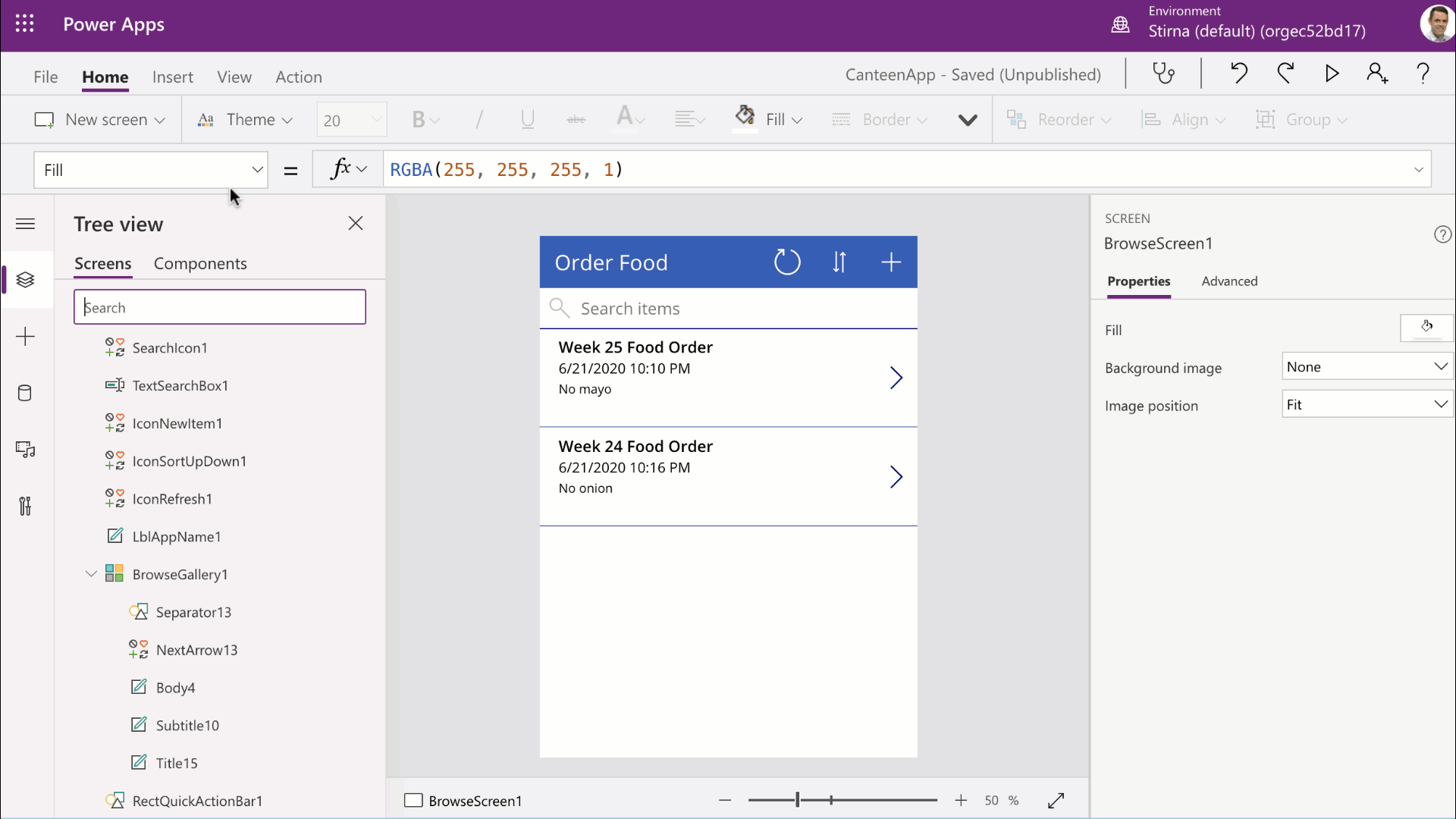Click the refresh icon in app header
1456x819 pixels.
pos(787,262)
